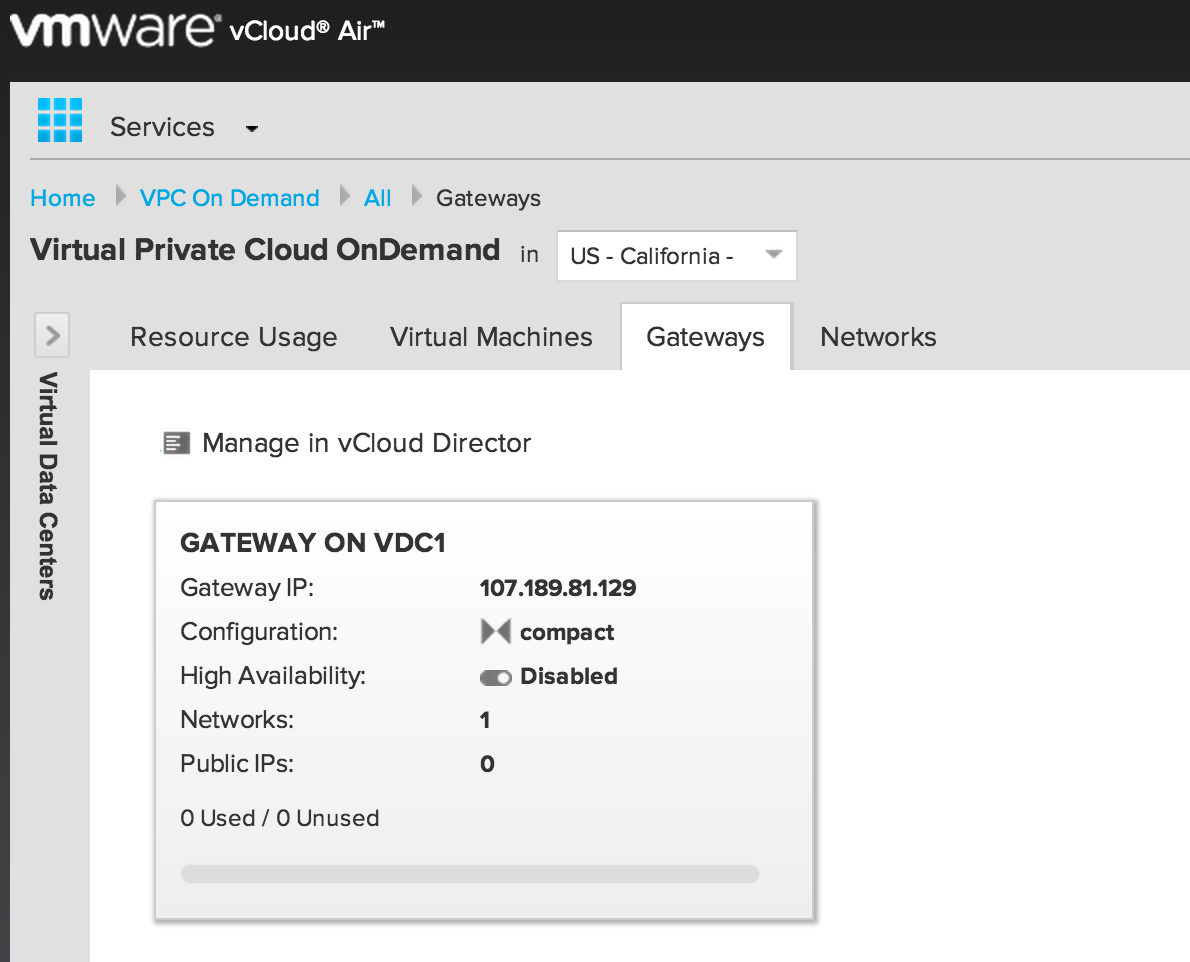Open the Services dropdown arrow
Viewport: 1190px width, 962px height.
tap(252, 129)
